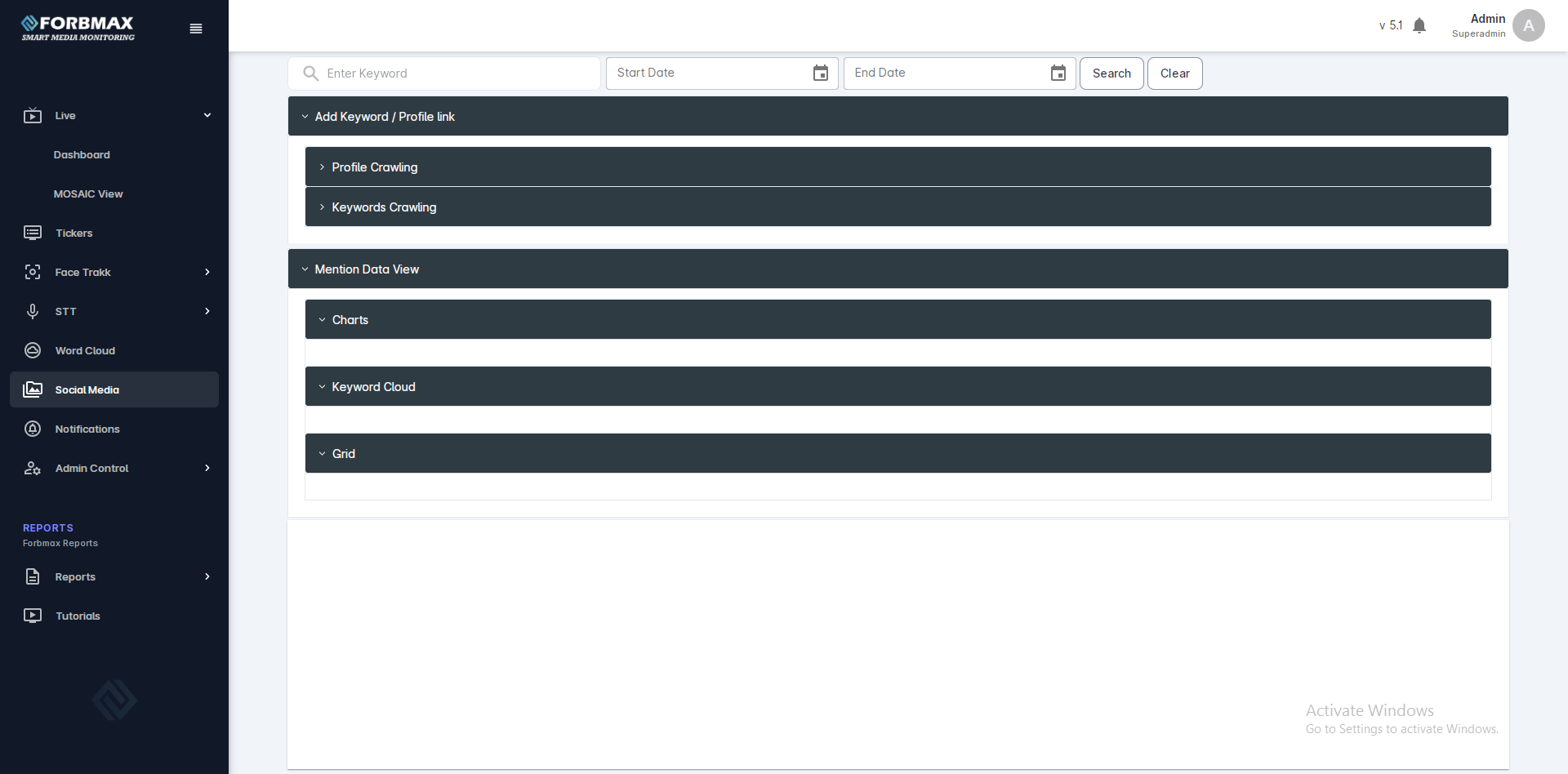Collapse the Live menu chevron
Image resolution: width=1568 pixels, height=774 pixels.
click(207, 116)
